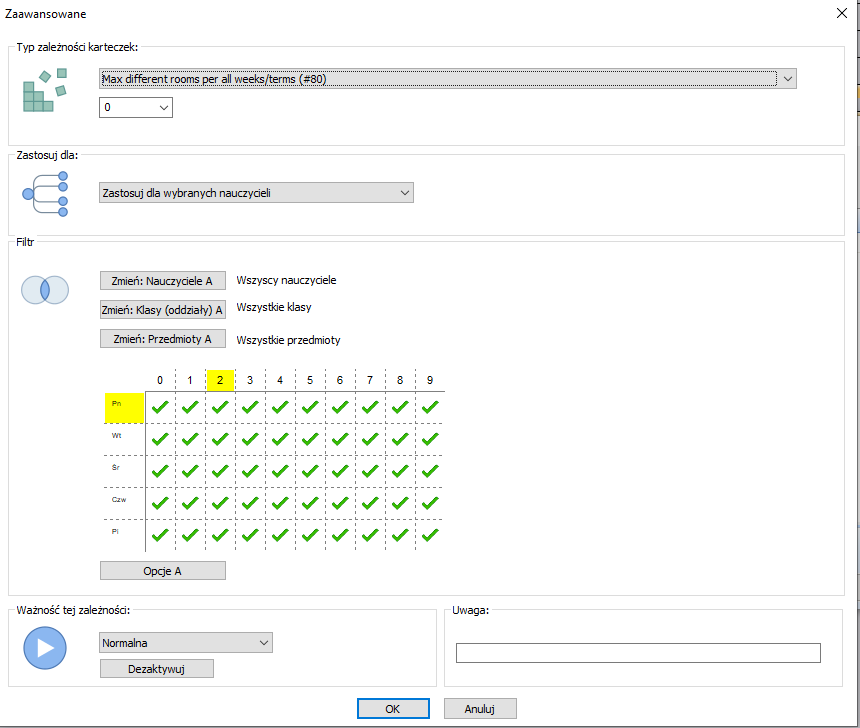Click the blue branching nodes icon

45,193
